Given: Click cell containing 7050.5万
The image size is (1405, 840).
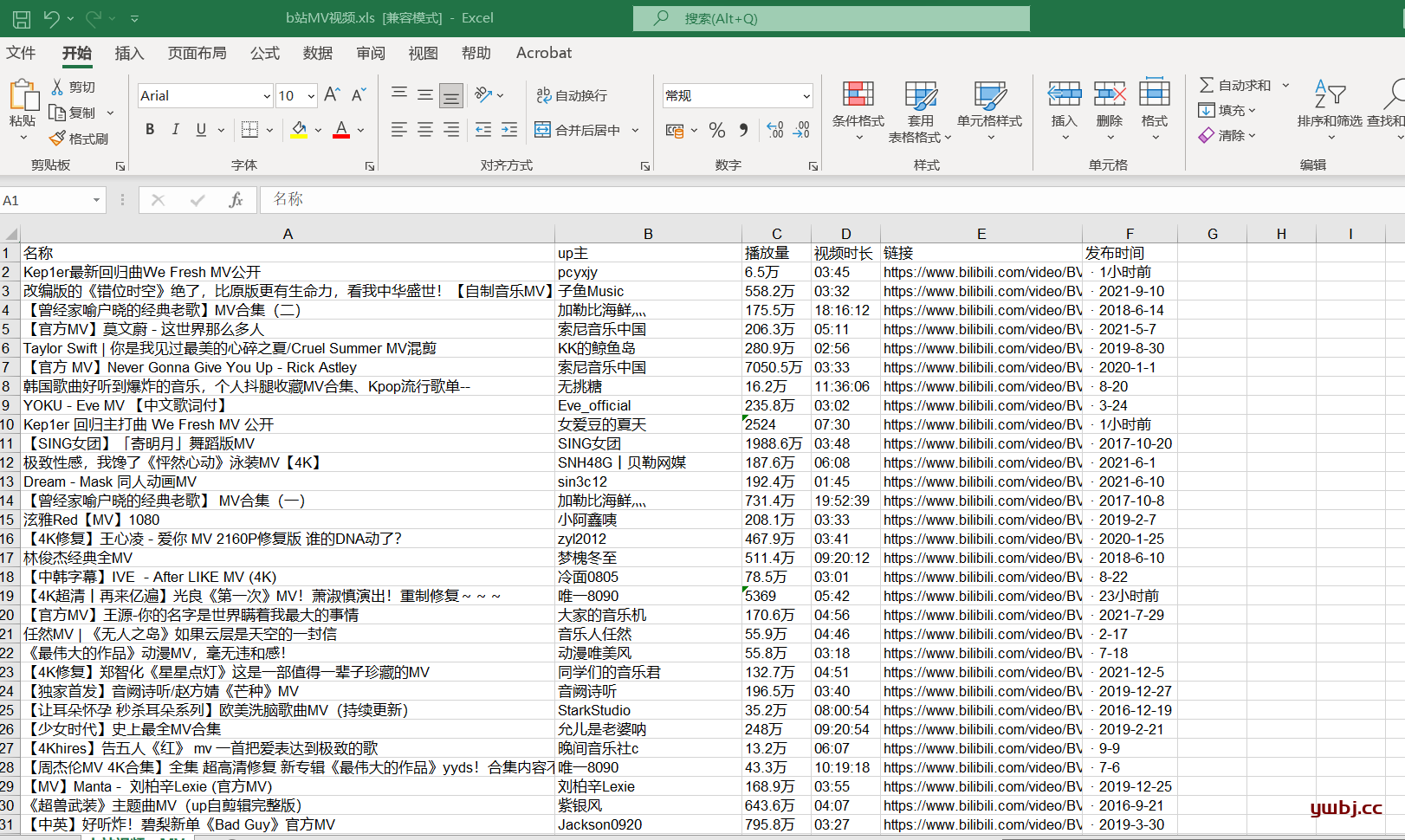Looking at the screenshot, I should pos(777,367).
